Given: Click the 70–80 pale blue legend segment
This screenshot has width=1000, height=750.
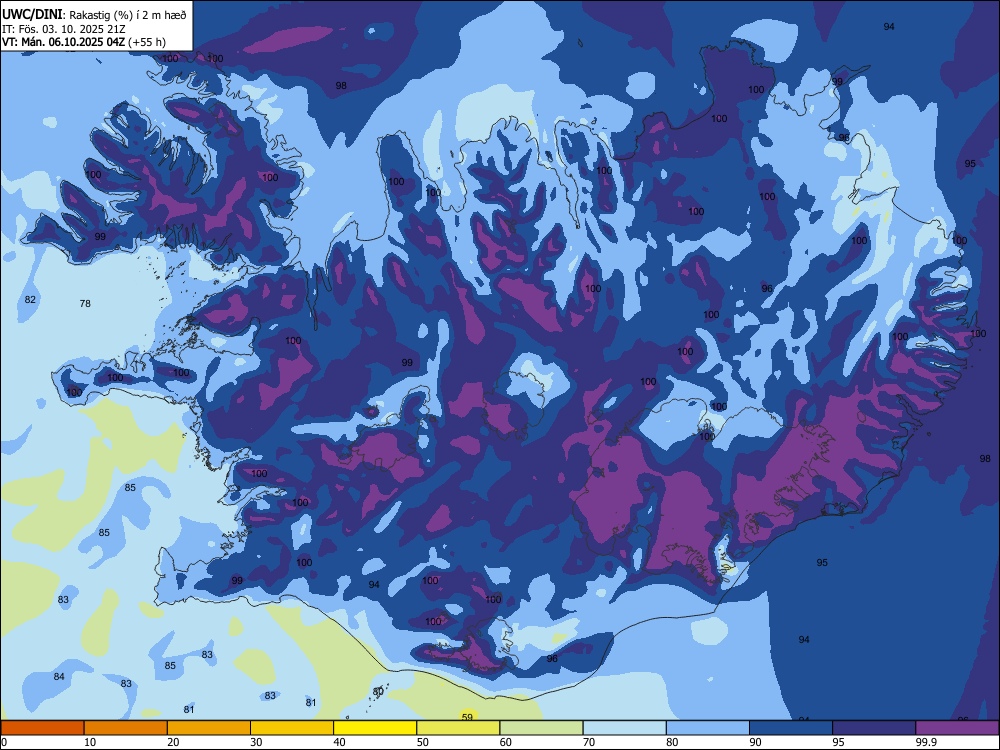Looking at the screenshot, I should point(624,728).
